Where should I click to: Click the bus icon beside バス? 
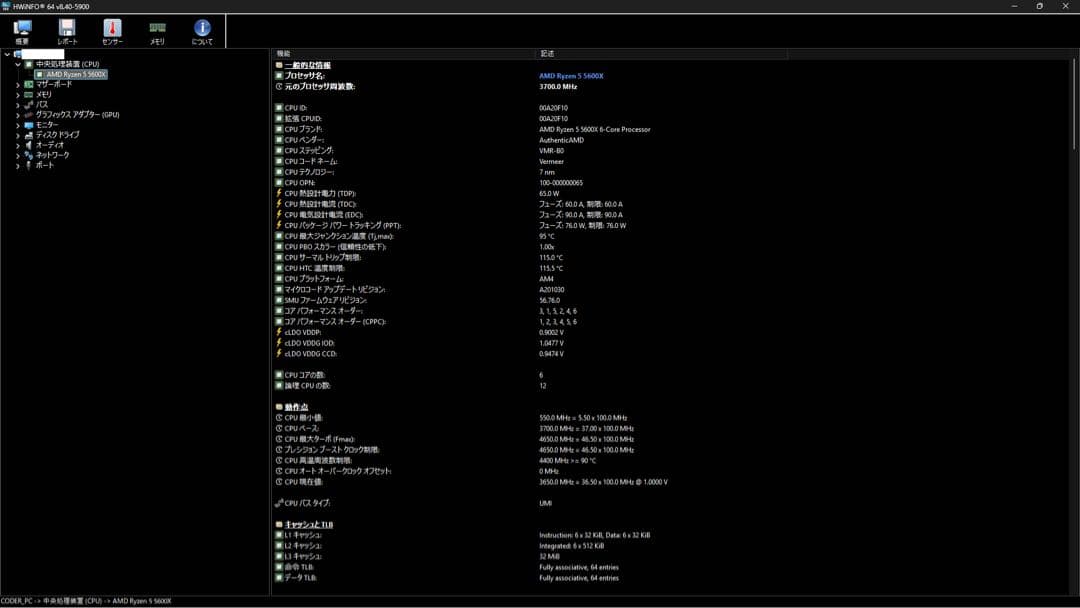28,105
